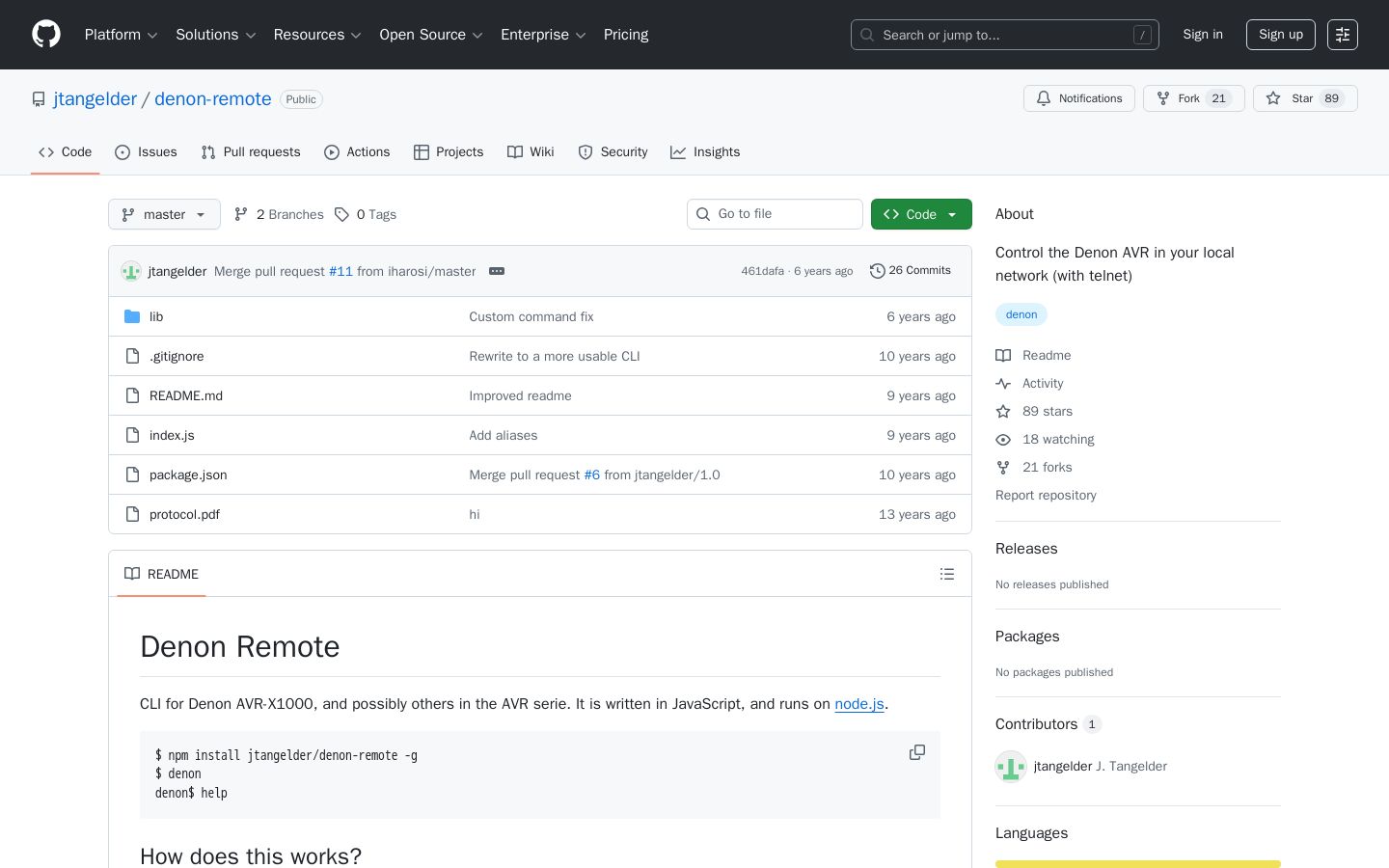Open the index.js file
Image resolution: width=1389 pixels, height=868 pixels.
[172, 435]
